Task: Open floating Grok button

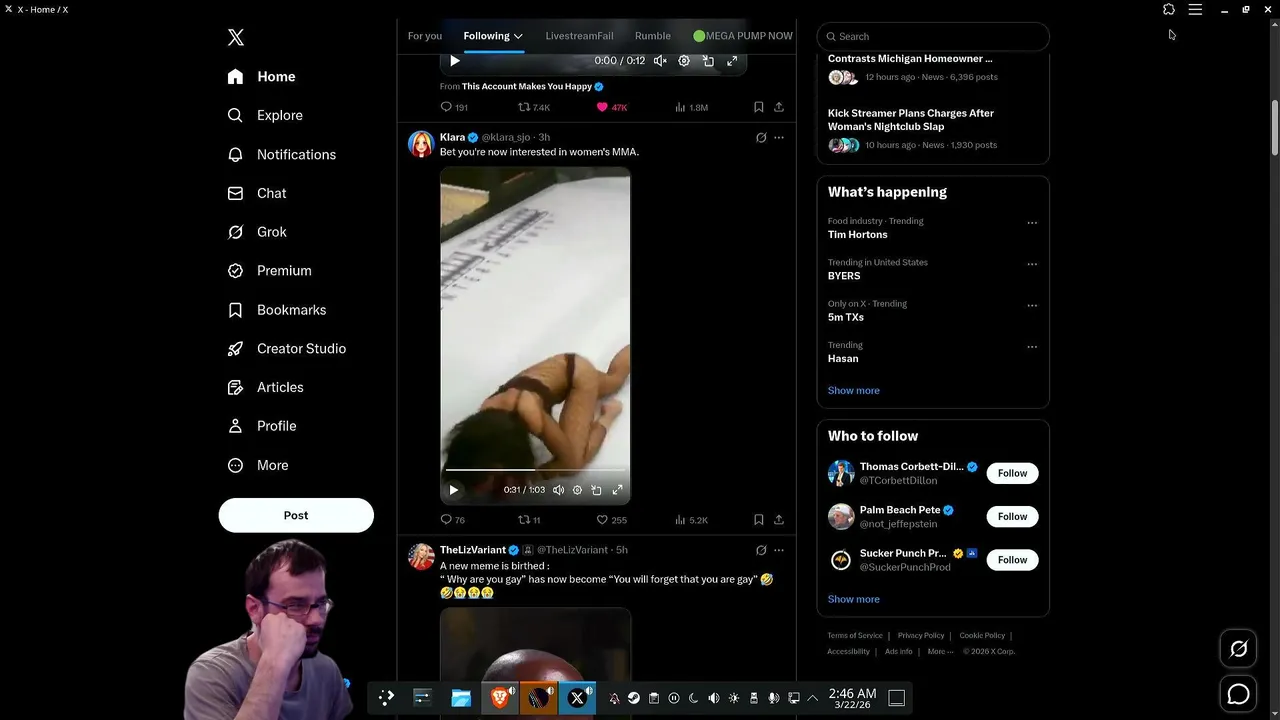Action: (1238, 650)
